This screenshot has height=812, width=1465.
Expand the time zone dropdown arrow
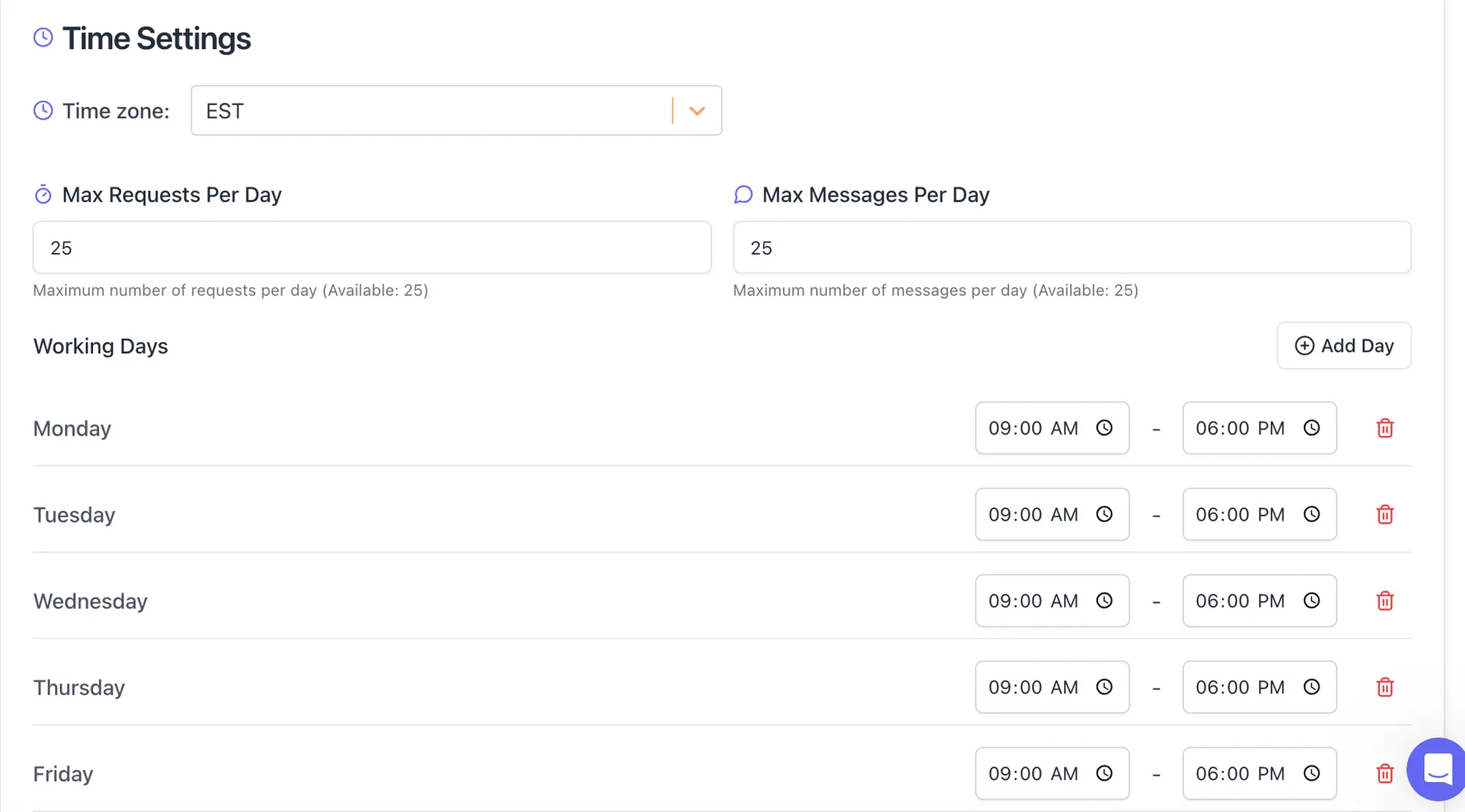pos(697,111)
